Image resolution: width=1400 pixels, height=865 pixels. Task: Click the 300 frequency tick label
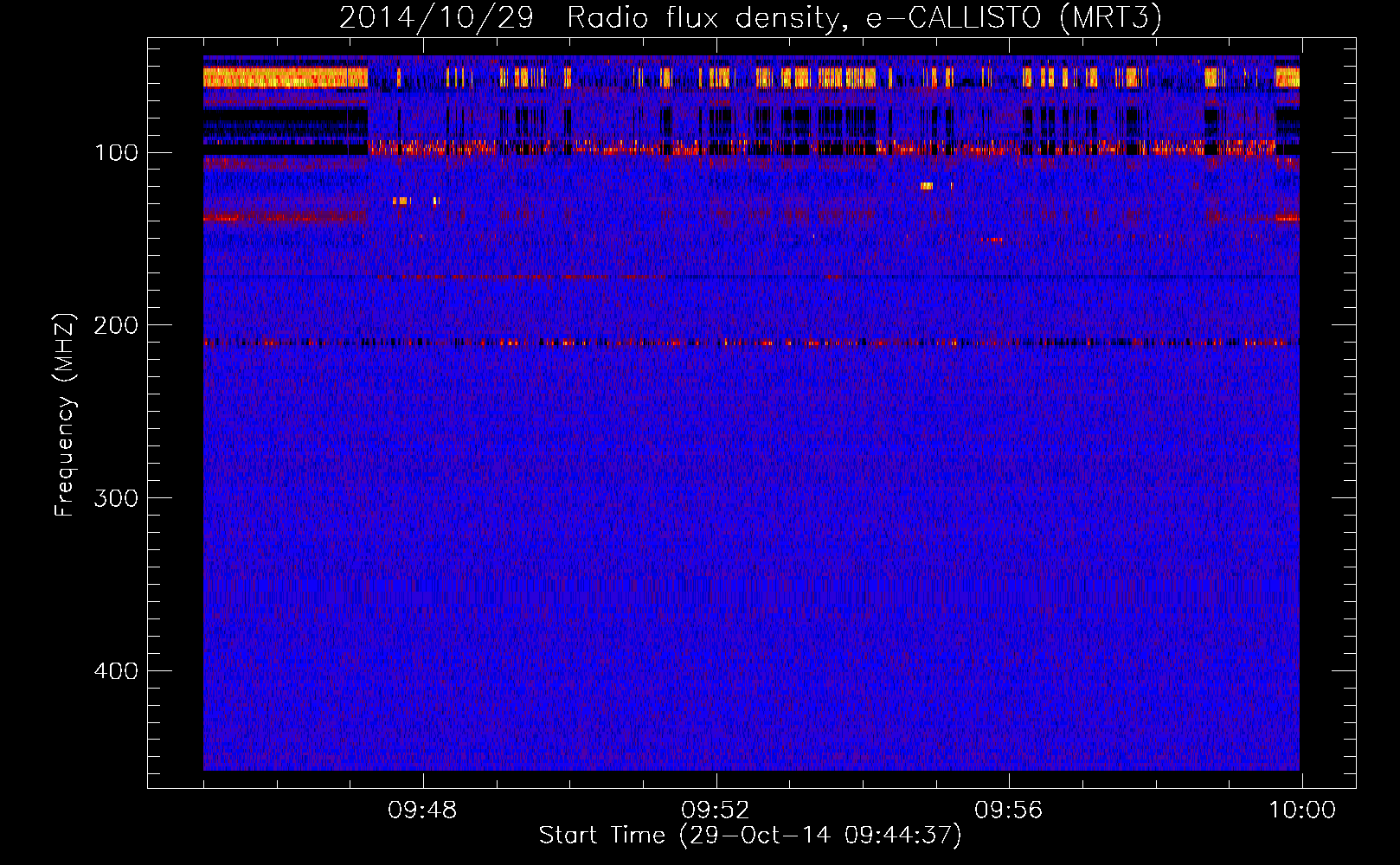tap(116, 498)
